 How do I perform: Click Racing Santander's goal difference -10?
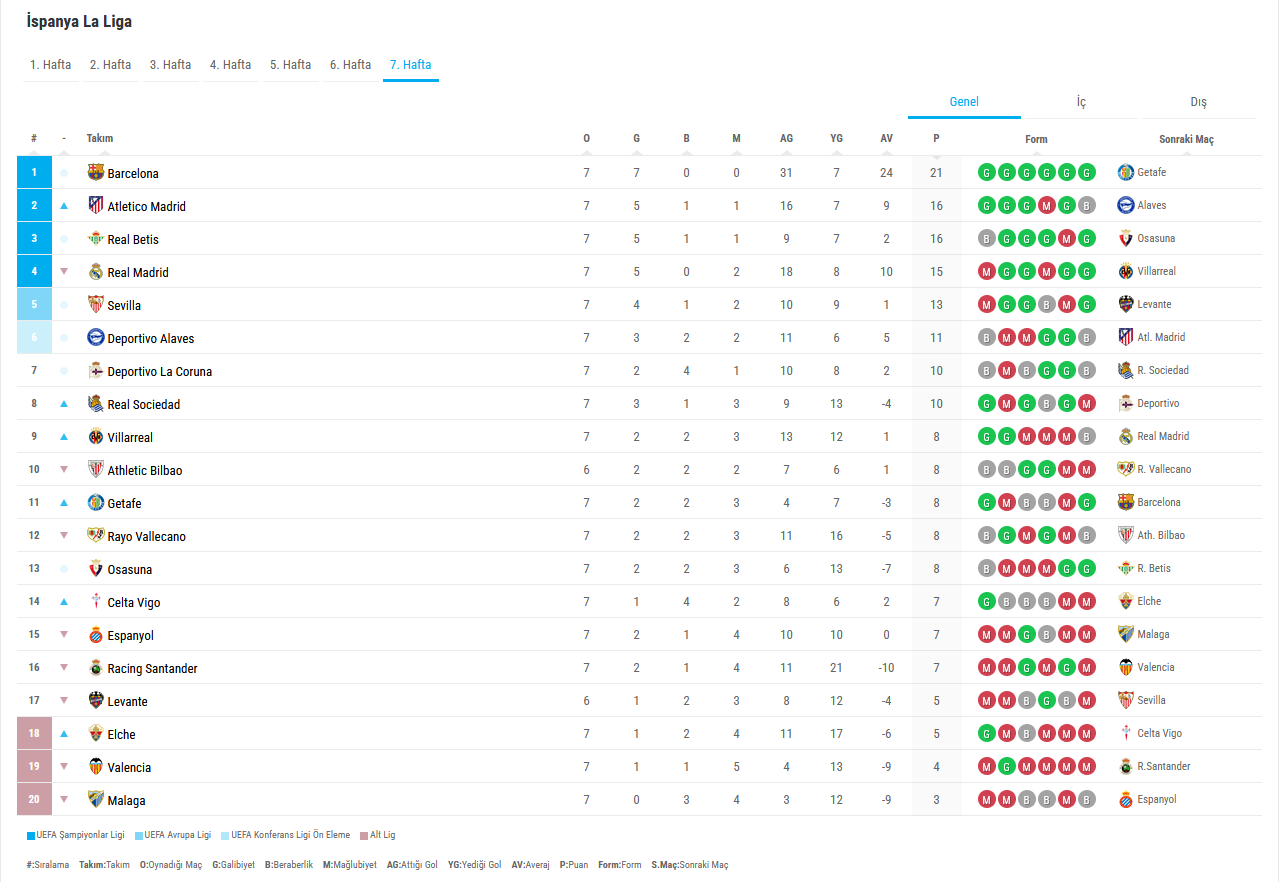click(887, 667)
